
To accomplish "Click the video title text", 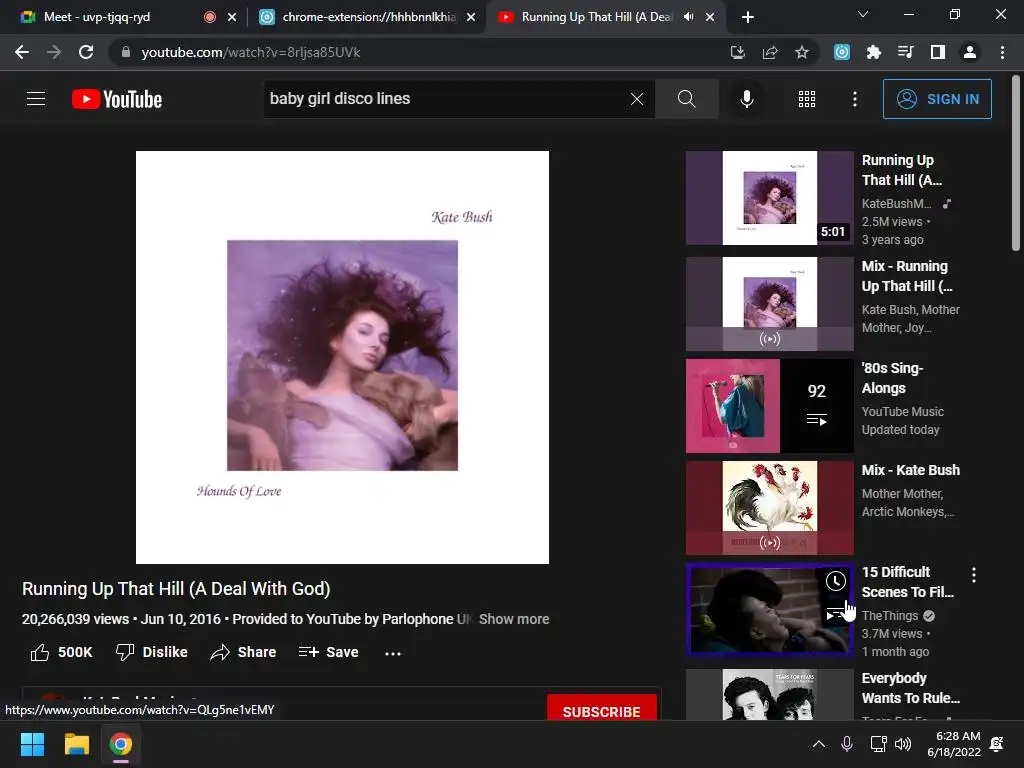I will pos(176,589).
